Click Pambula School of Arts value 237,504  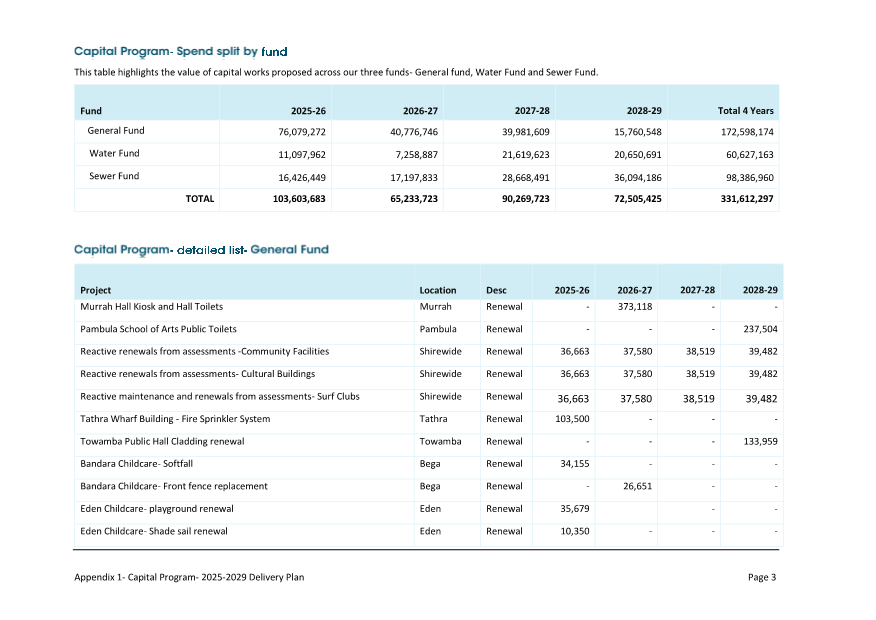(x=760, y=329)
